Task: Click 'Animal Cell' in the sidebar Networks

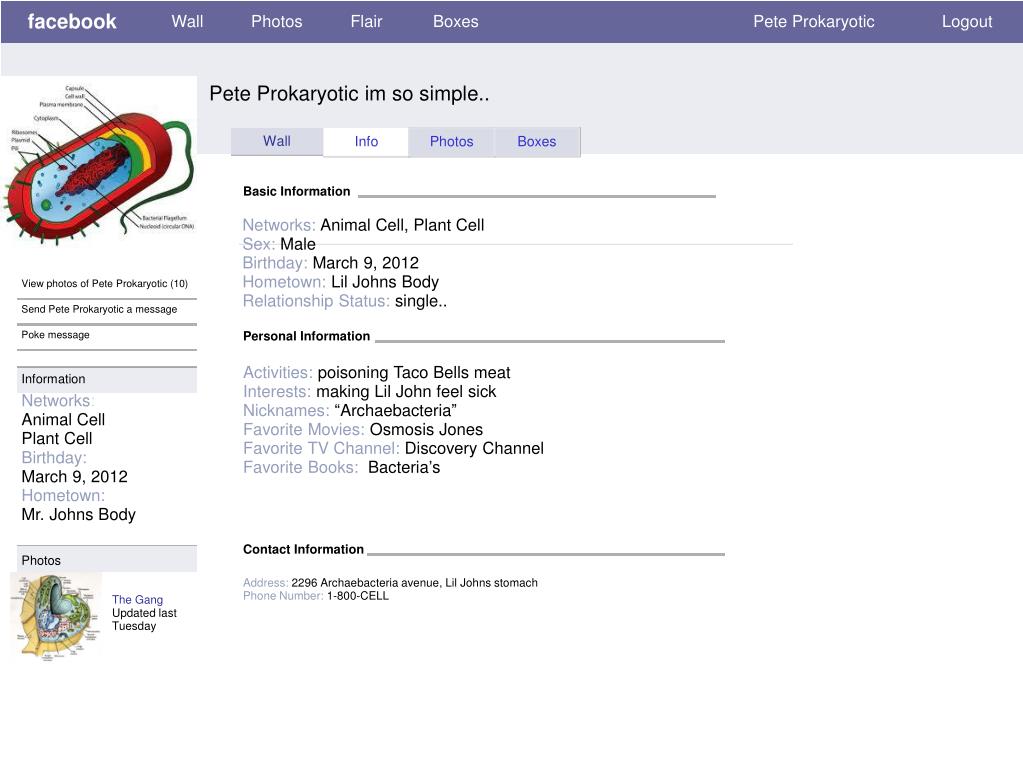Action: point(63,419)
